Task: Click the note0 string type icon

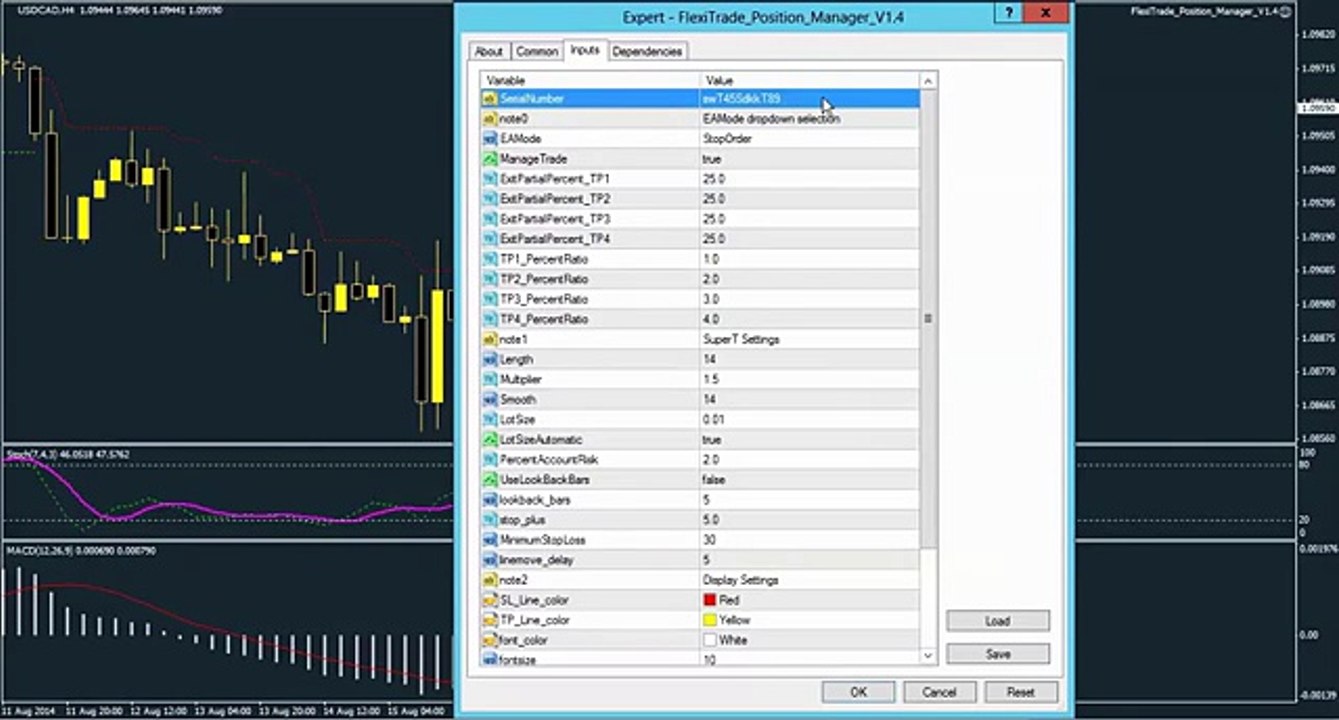Action: click(490, 119)
